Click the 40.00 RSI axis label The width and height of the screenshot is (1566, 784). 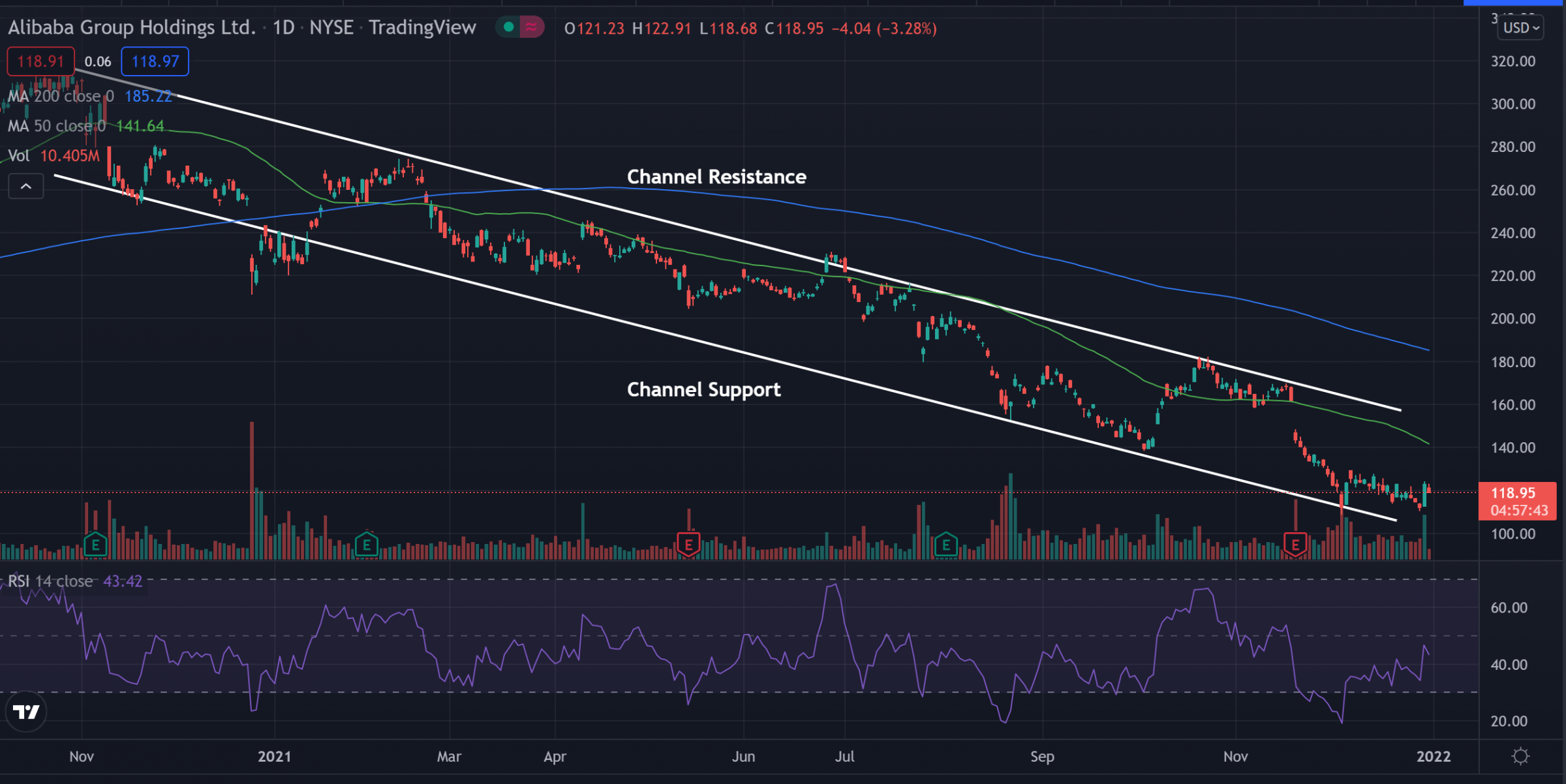pos(1509,665)
